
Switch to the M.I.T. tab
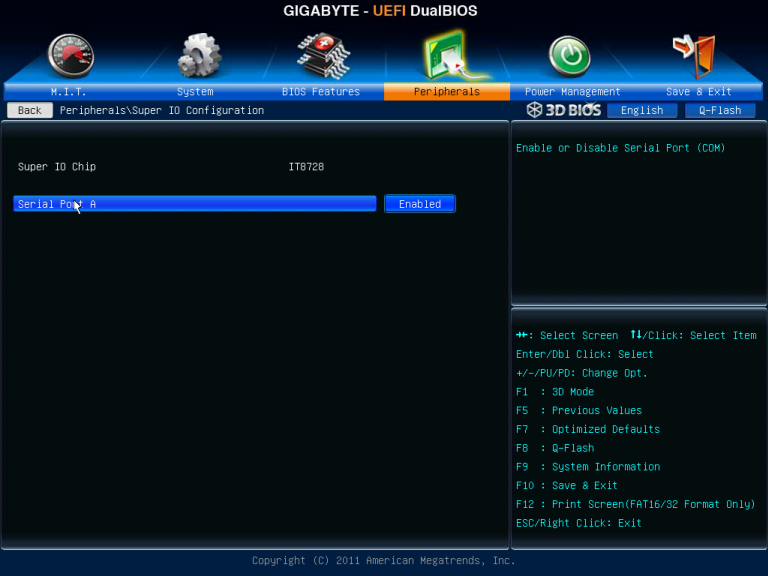[68, 92]
